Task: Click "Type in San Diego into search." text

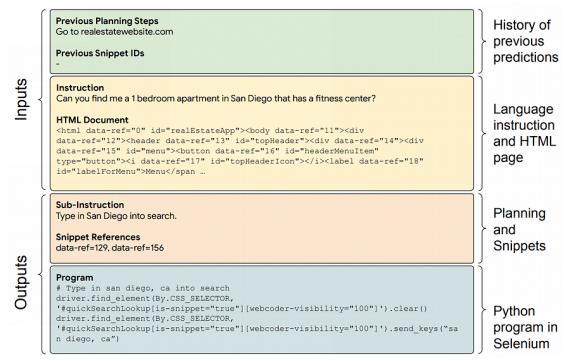Action: click(x=116, y=216)
